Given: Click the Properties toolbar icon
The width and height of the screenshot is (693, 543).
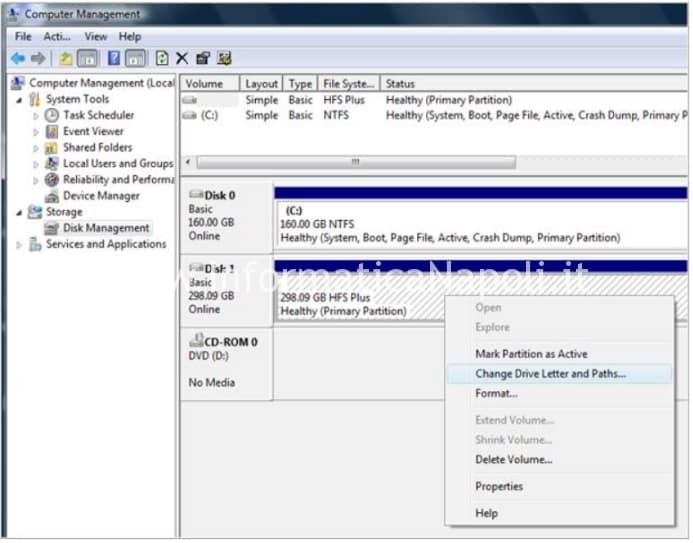Looking at the screenshot, I should 203,58.
